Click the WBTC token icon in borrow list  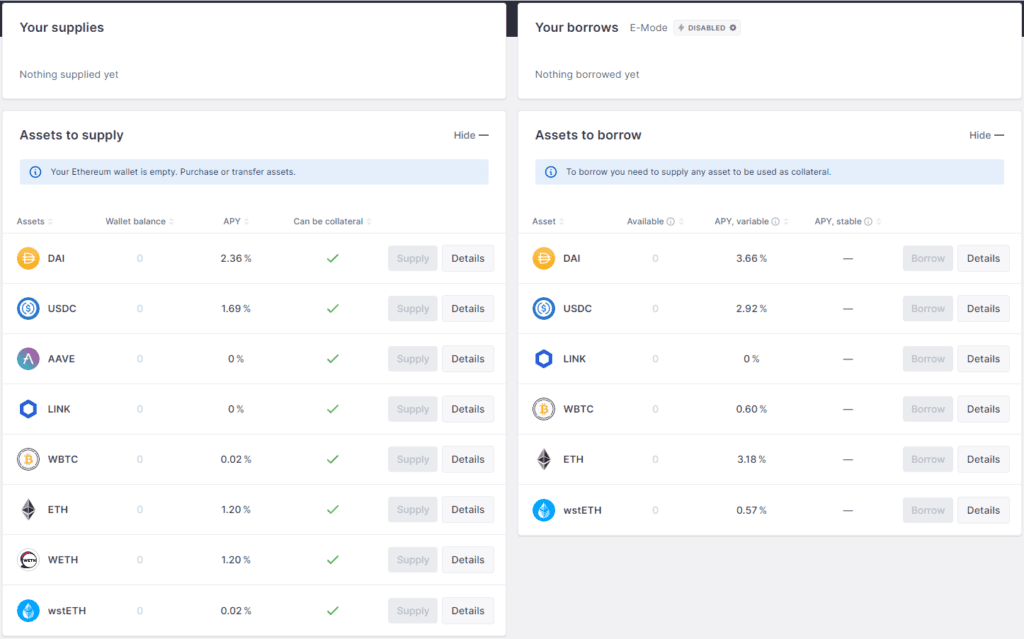click(x=544, y=409)
